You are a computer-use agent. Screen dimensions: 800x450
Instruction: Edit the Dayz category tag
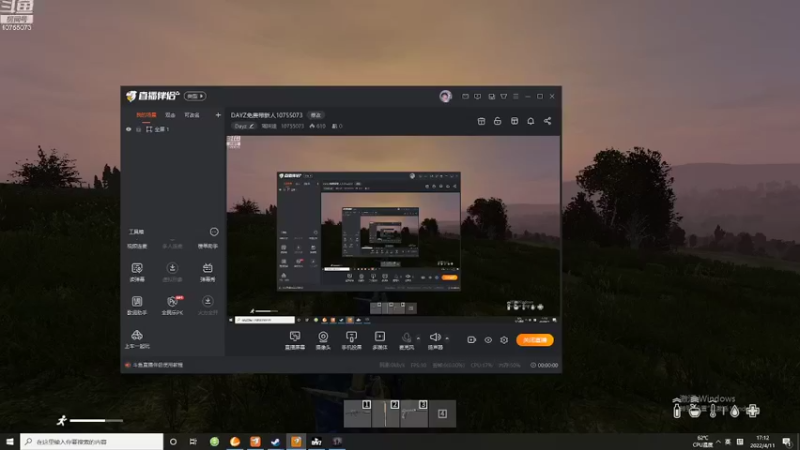coord(244,126)
